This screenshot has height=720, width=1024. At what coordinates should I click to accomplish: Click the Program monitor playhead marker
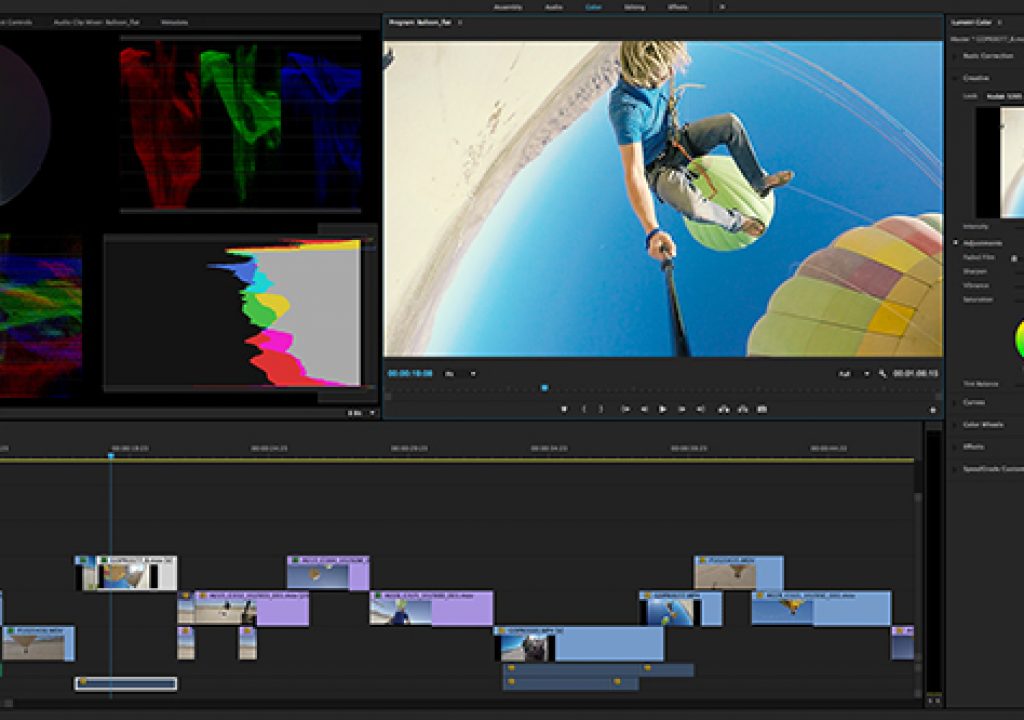tap(545, 388)
